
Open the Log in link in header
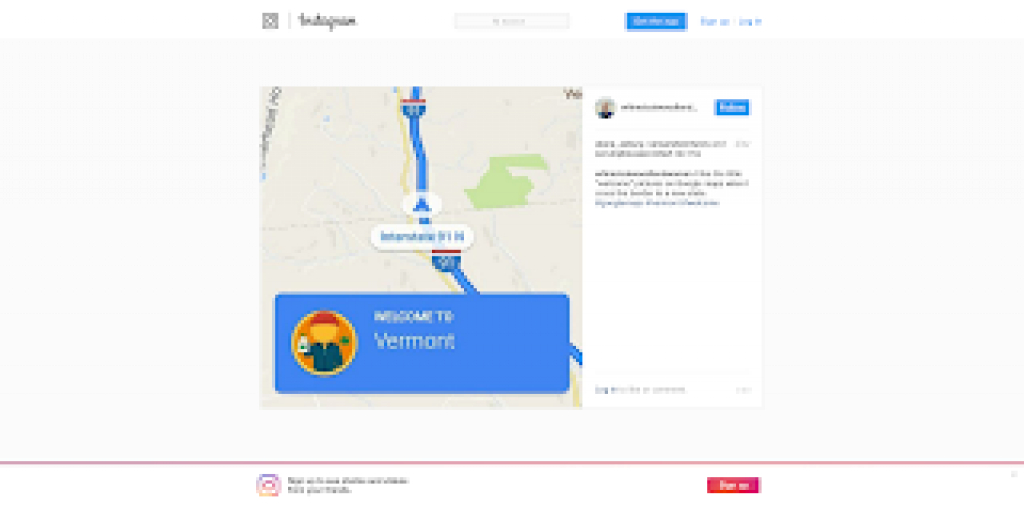(x=750, y=22)
